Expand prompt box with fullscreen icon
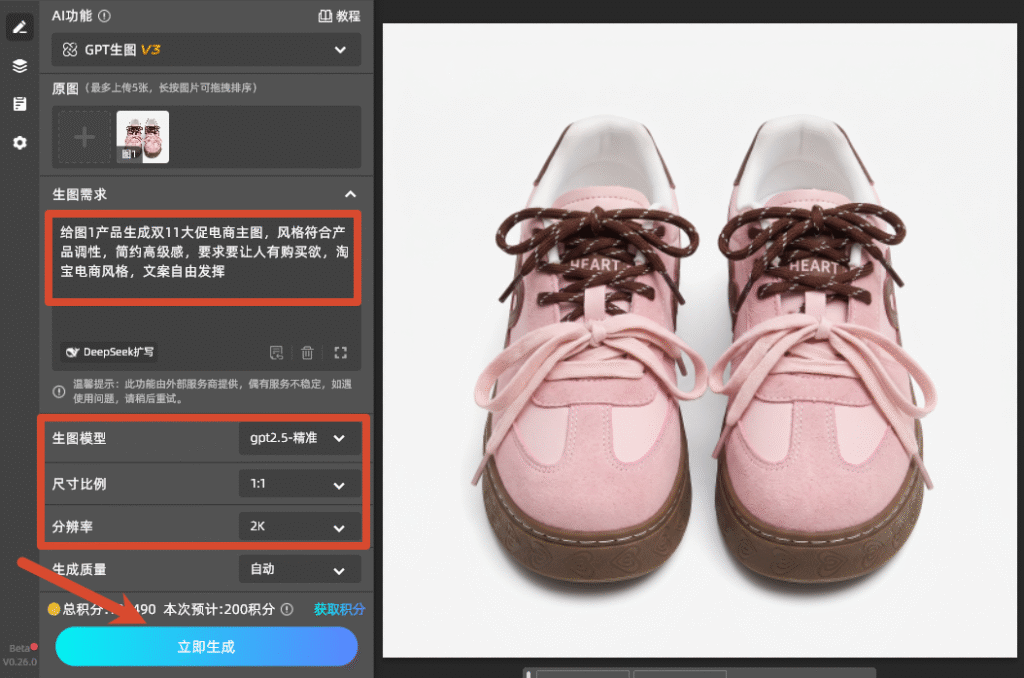This screenshot has height=678, width=1024. click(340, 353)
